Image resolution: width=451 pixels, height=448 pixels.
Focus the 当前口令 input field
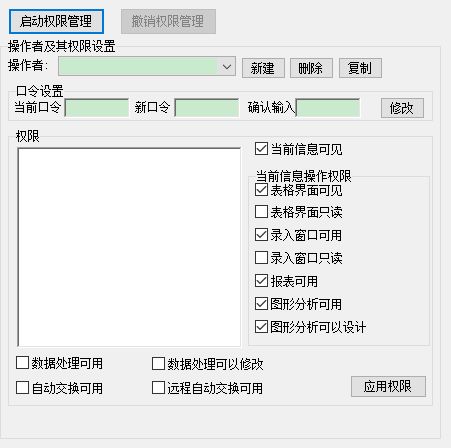point(97,107)
